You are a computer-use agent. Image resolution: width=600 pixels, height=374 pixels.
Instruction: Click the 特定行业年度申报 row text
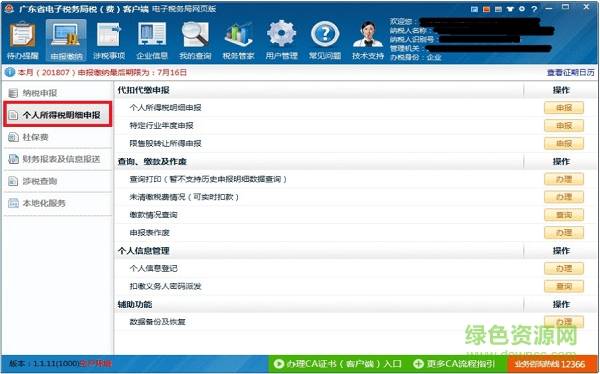pos(161,126)
